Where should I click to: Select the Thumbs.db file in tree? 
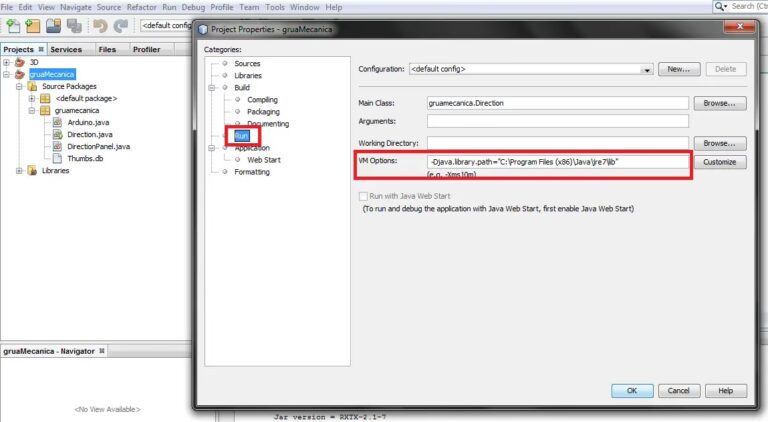pos(85,159)
